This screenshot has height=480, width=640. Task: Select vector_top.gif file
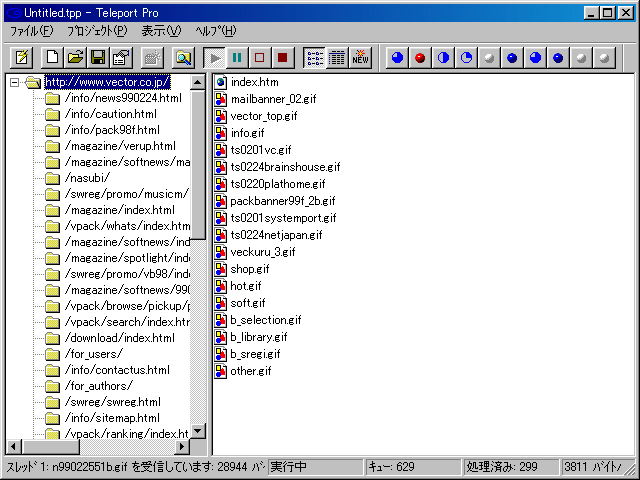point(264,116)
